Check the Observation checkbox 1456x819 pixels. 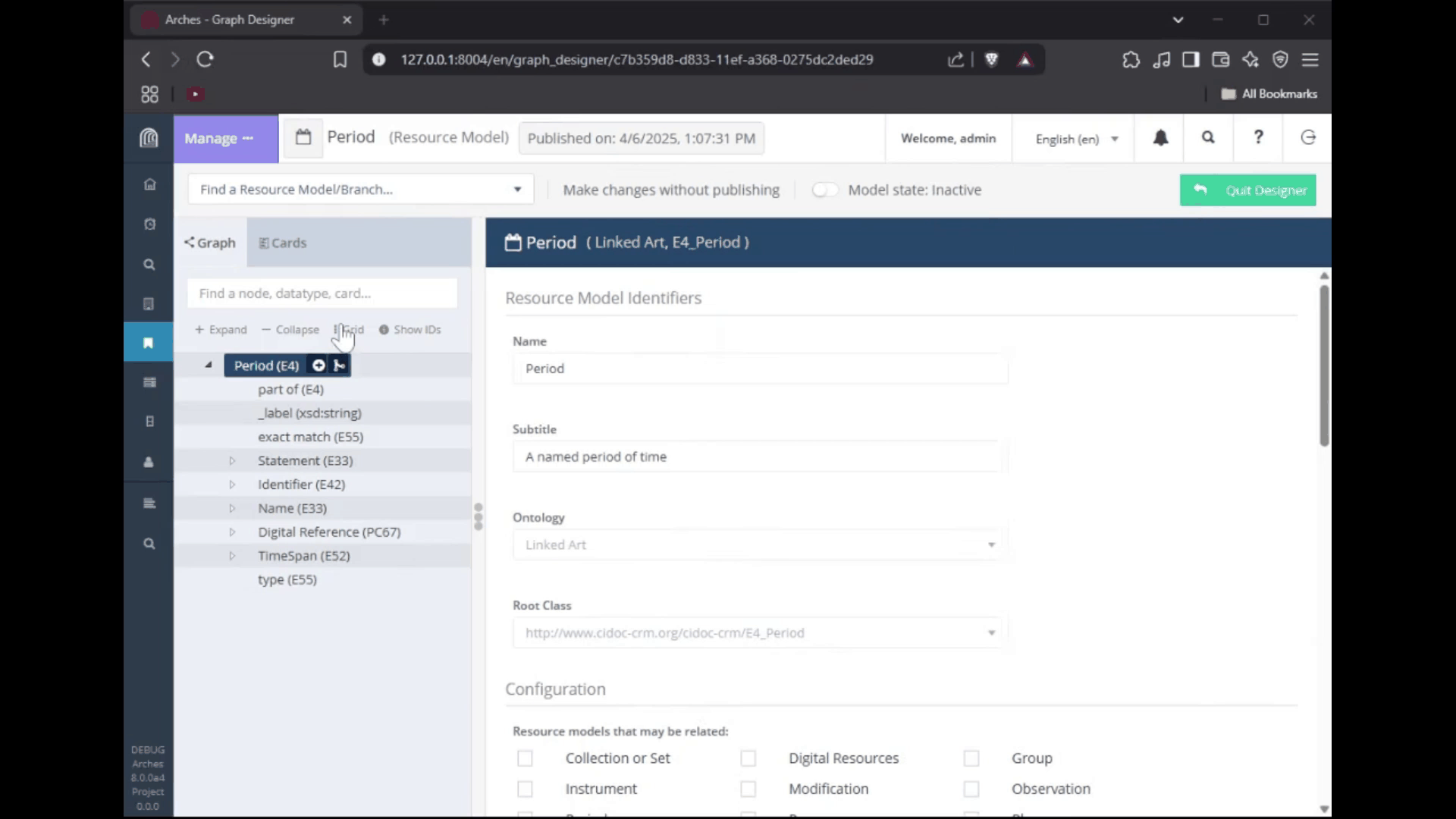point(971,789)
